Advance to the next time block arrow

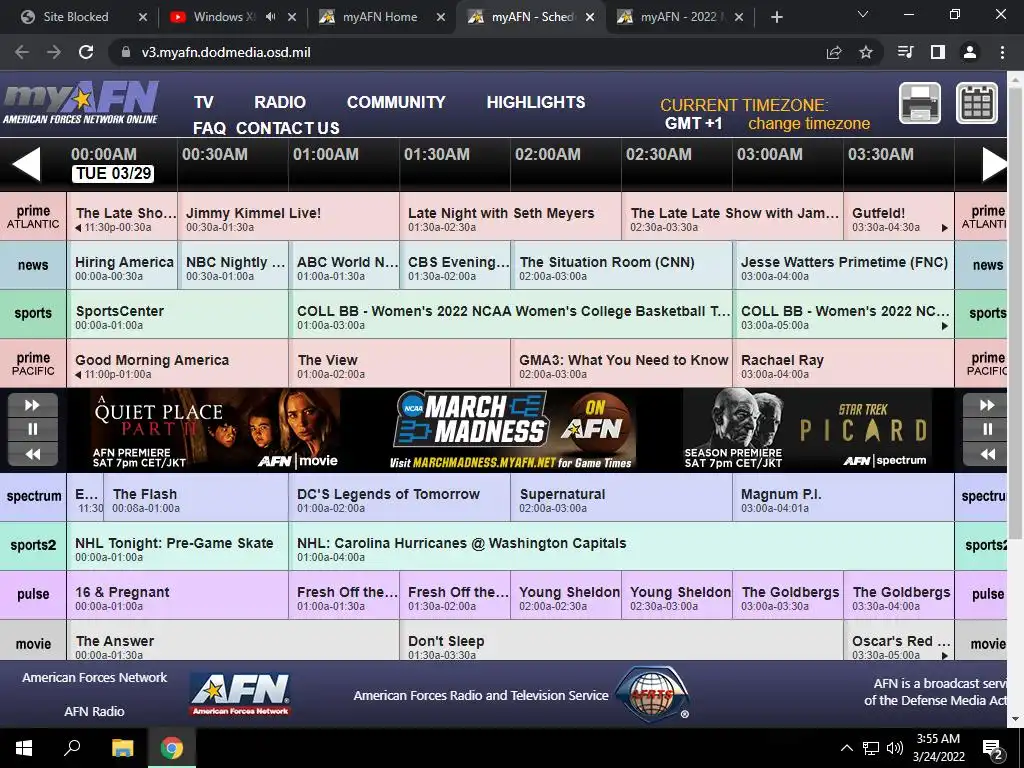point(995,163)
